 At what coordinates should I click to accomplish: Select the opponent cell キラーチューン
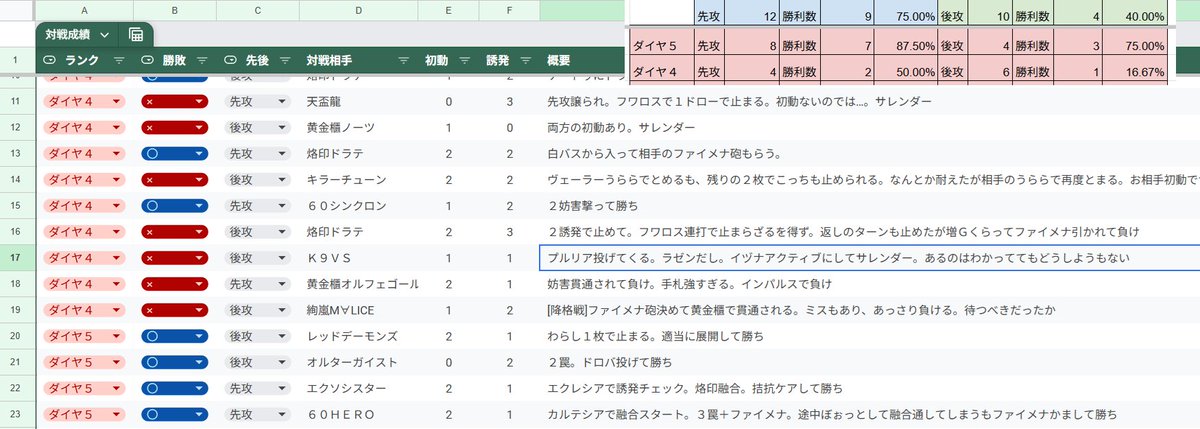coord(358,179)
